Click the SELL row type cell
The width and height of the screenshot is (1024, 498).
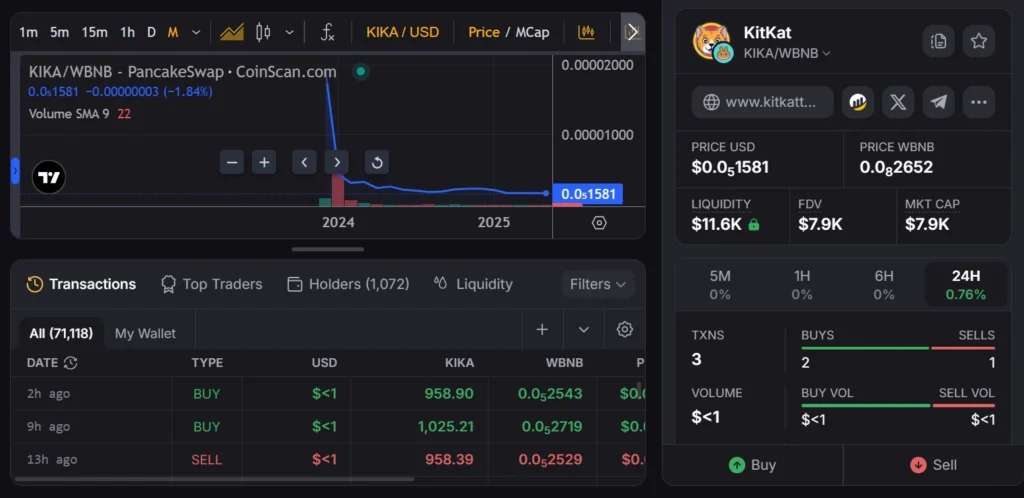tap(206, 459)
